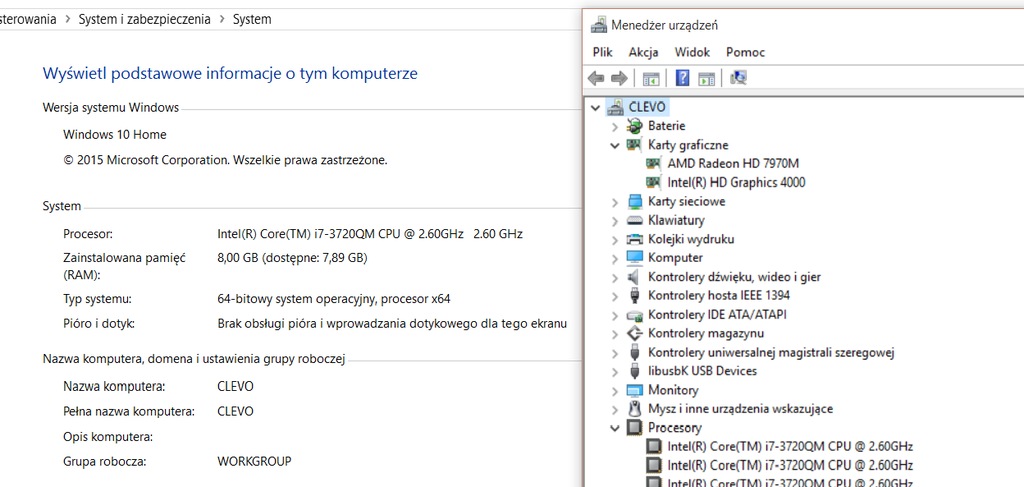The image size is (1024, 487).
Task: Select the CLEVO label in device tree
Action: point(647,106)
